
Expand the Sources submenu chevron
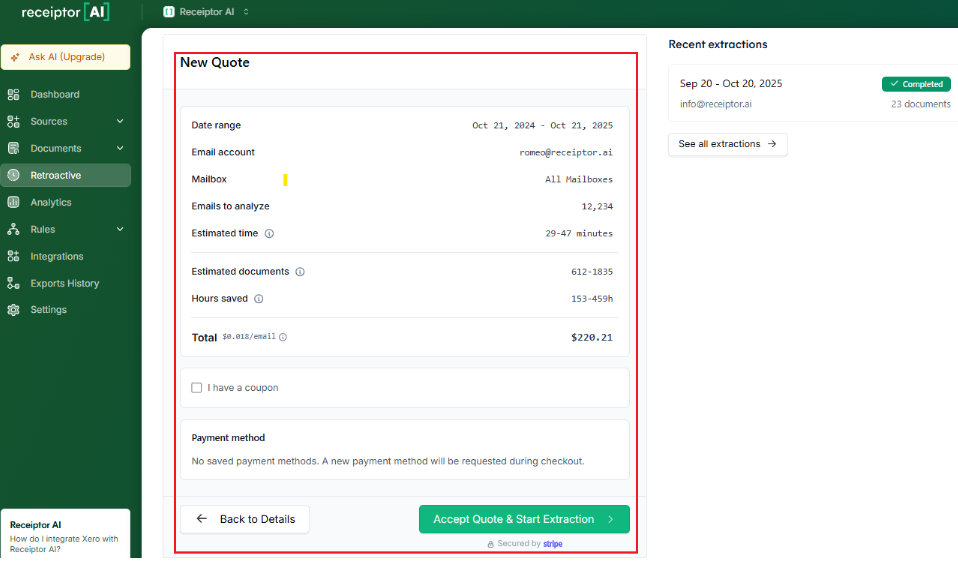pos(120,121)
